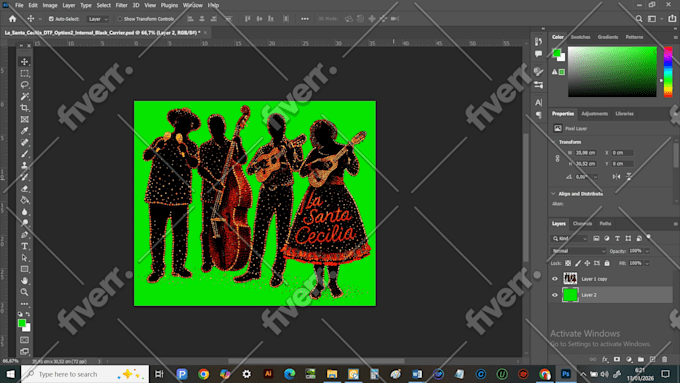Screen dimensions: 680x383
Task: Select the Dodge tool
Action: [24, 223]
